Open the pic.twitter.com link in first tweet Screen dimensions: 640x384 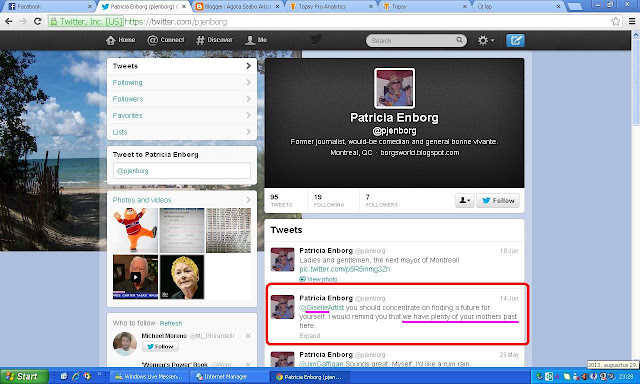344,269
